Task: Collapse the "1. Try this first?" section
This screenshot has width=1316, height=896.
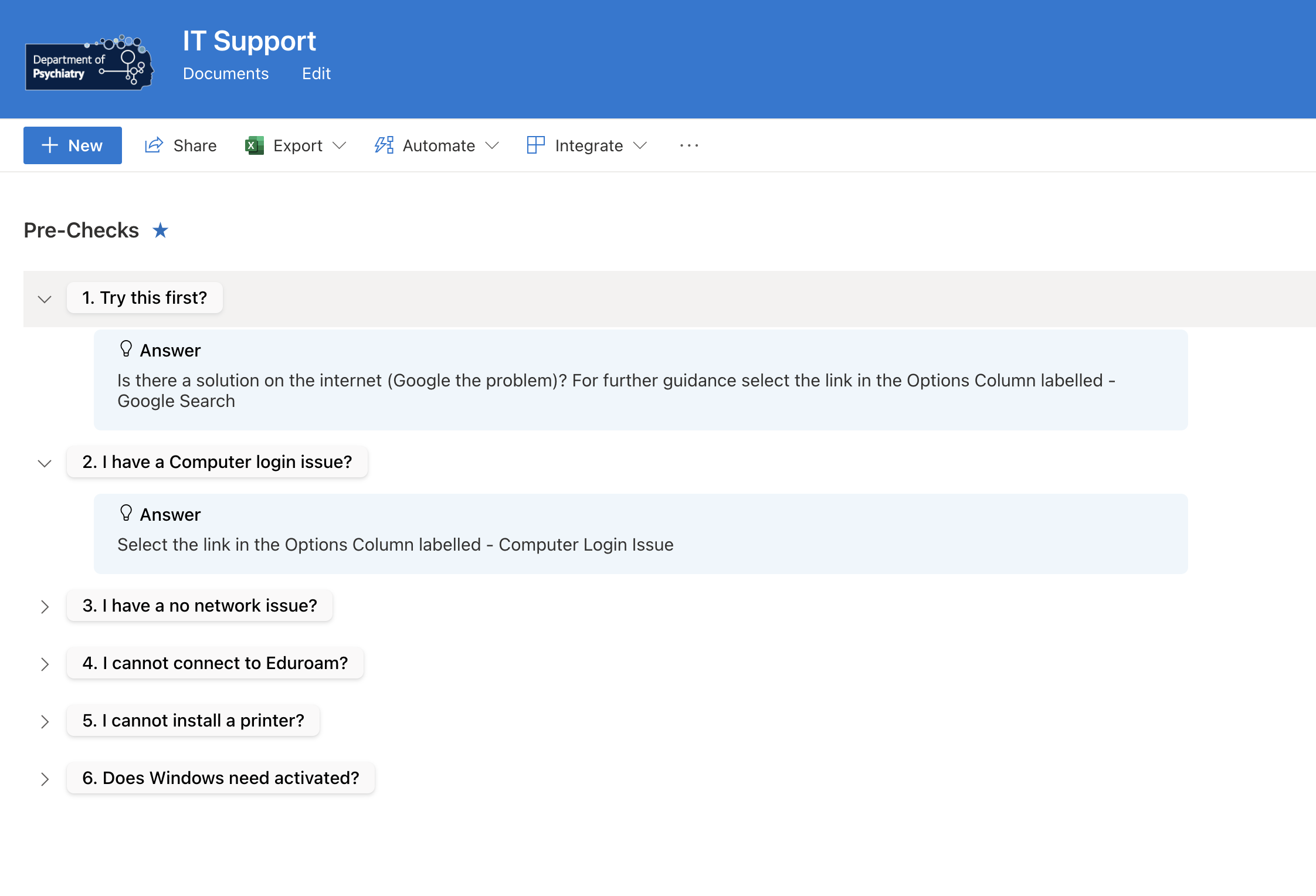Action: tap(45, 299)
